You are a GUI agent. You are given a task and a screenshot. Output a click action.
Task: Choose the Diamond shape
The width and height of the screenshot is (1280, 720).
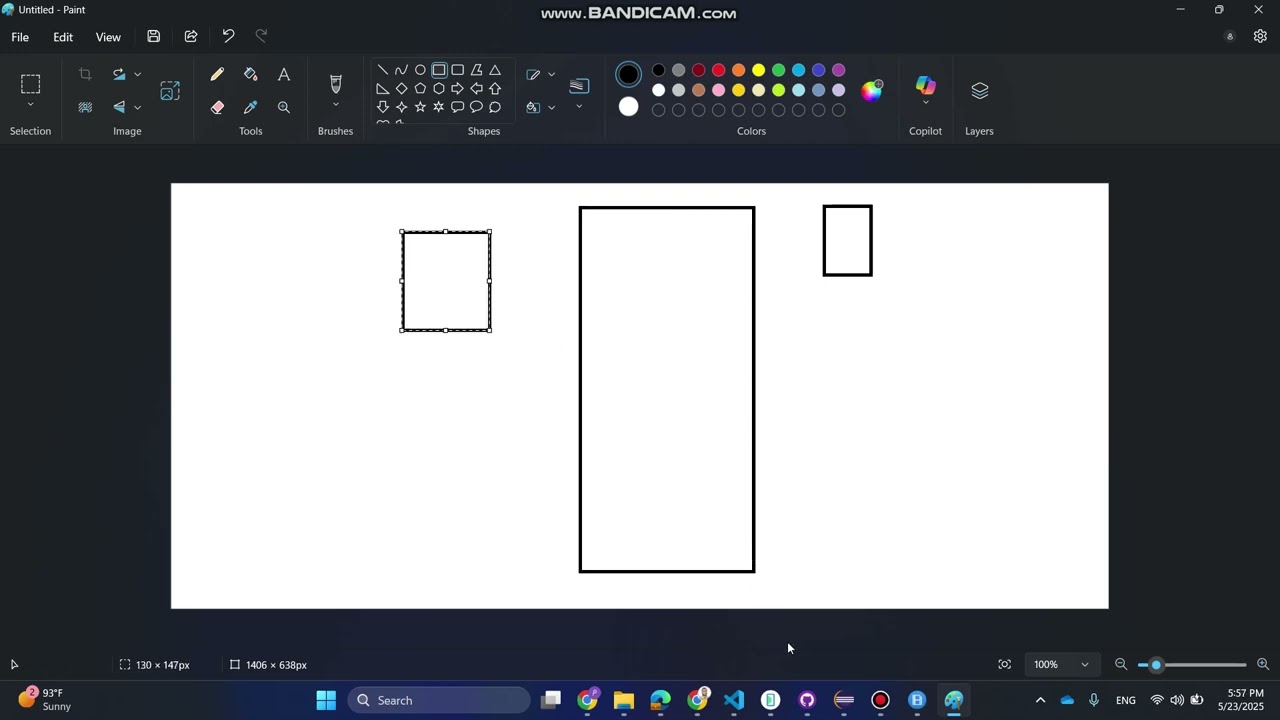[401, 88]
